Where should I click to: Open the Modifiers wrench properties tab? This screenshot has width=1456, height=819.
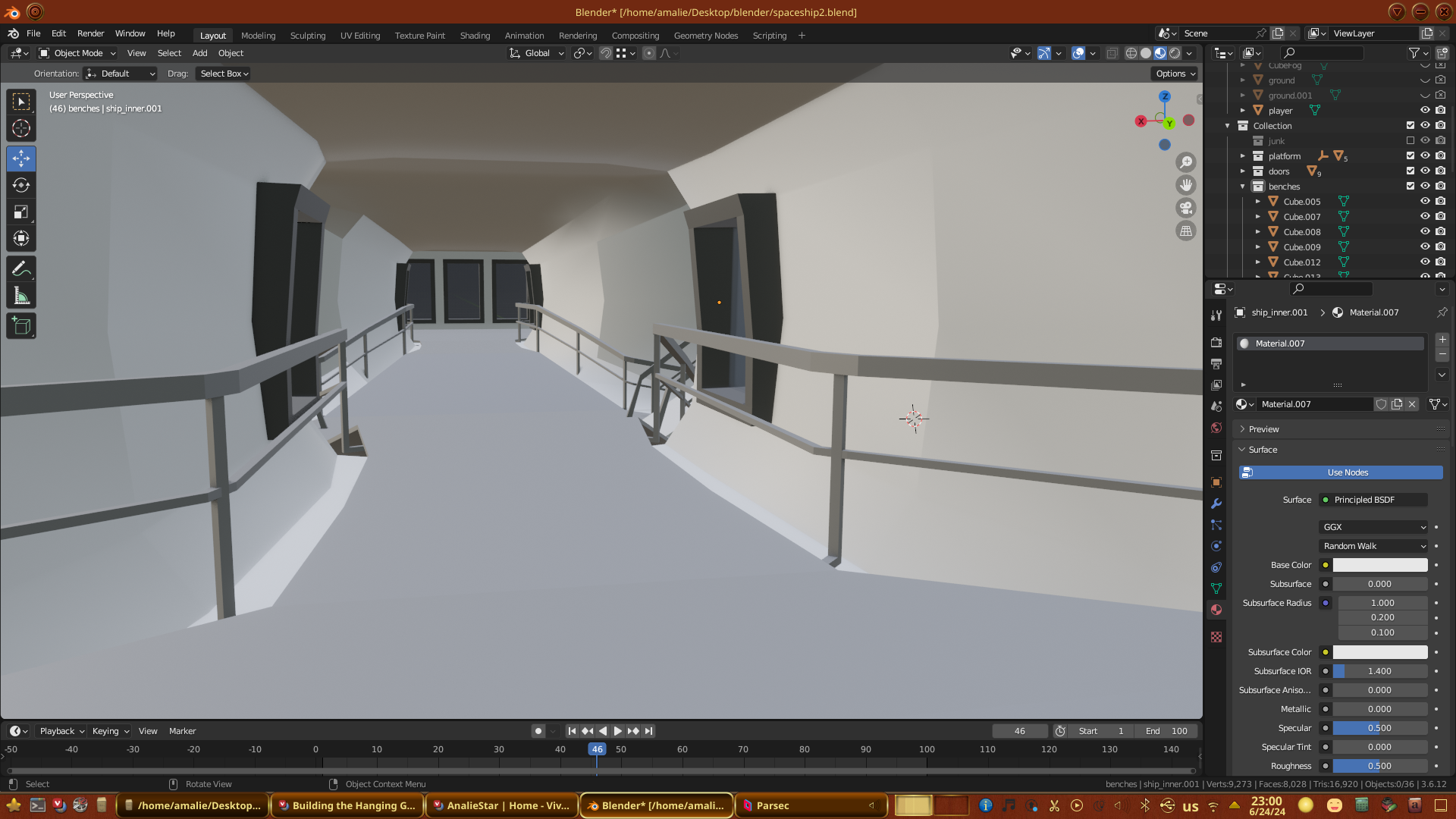pos(1216,504)
